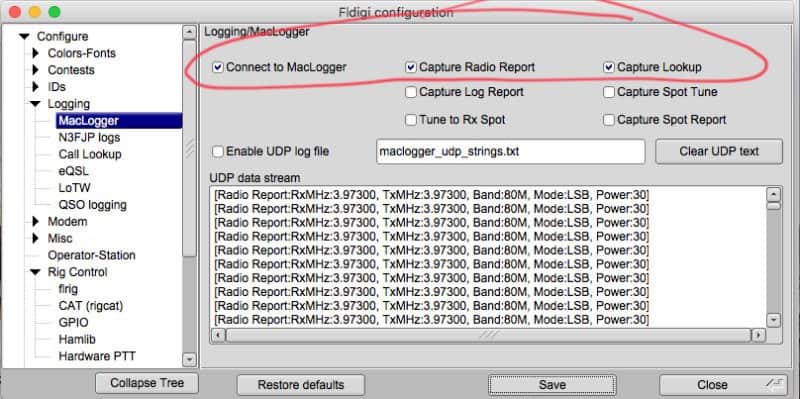Click the Collapse Tree button

point(147,383)
